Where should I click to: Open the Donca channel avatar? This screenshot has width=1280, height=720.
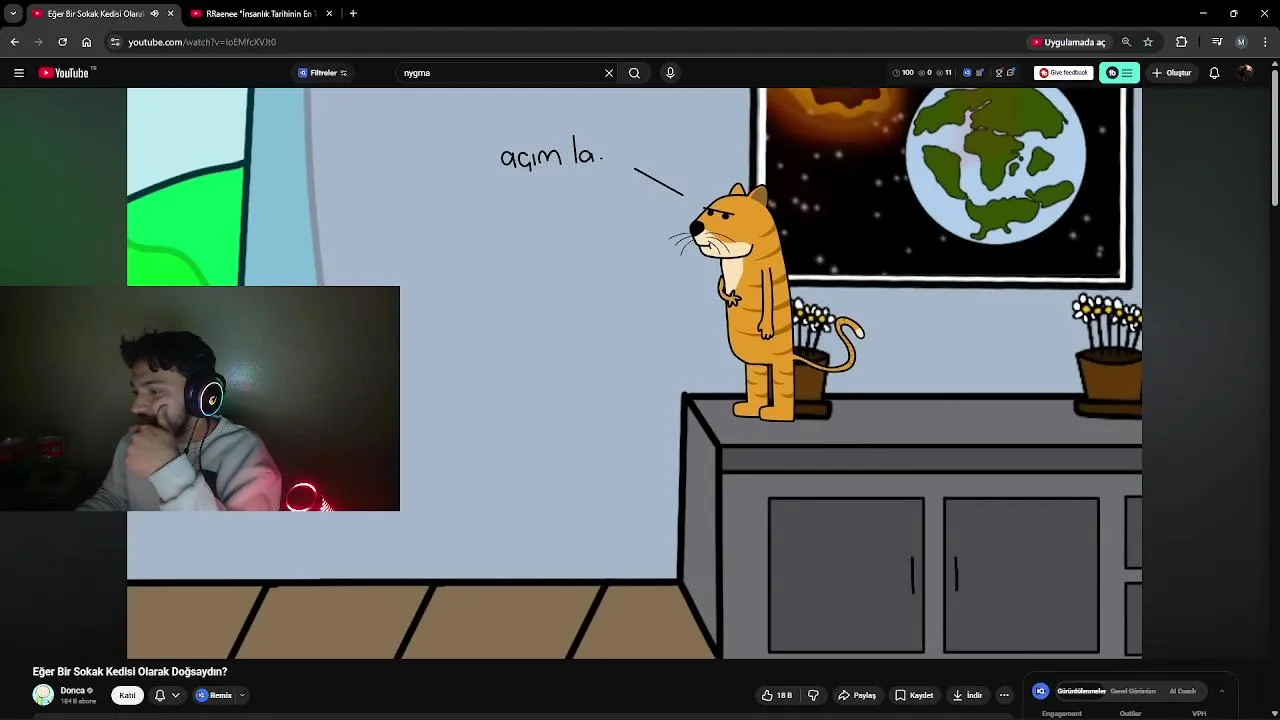(43, 694)
